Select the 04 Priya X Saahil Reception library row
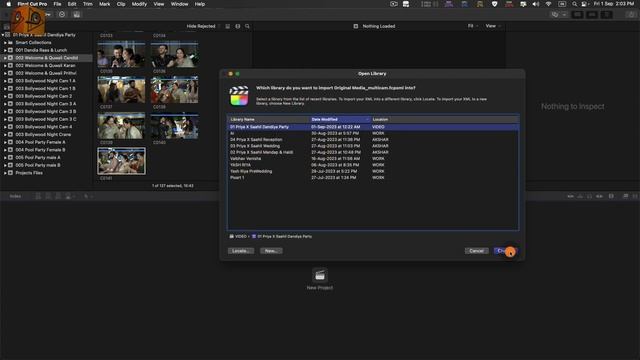This screenshot has width=640, height=360. point(373,140)
